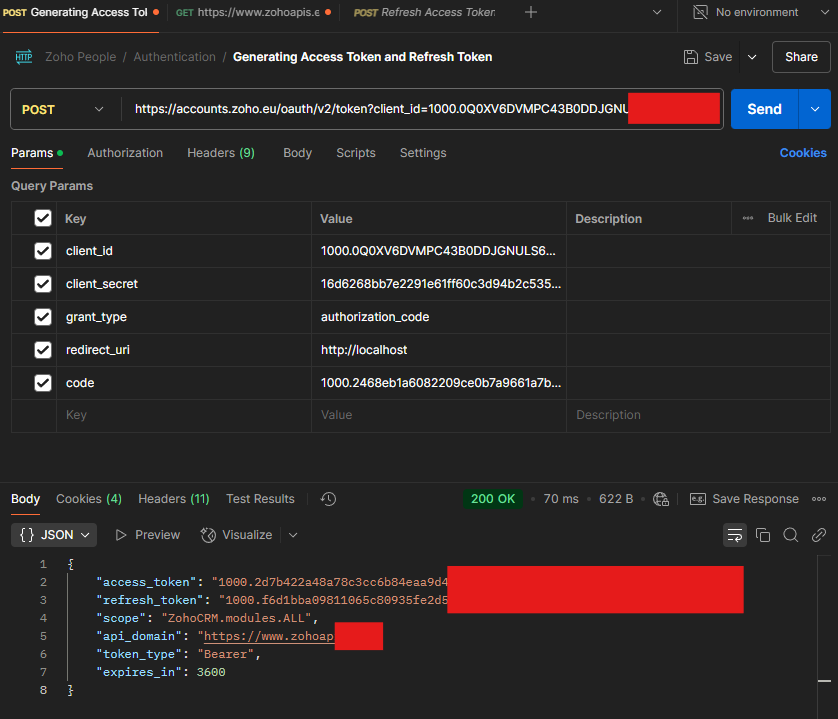This screenshot has width=838, height=719.
Task: Open the request Settings tab
Action: pyautogui.click(x=423, y=153)
